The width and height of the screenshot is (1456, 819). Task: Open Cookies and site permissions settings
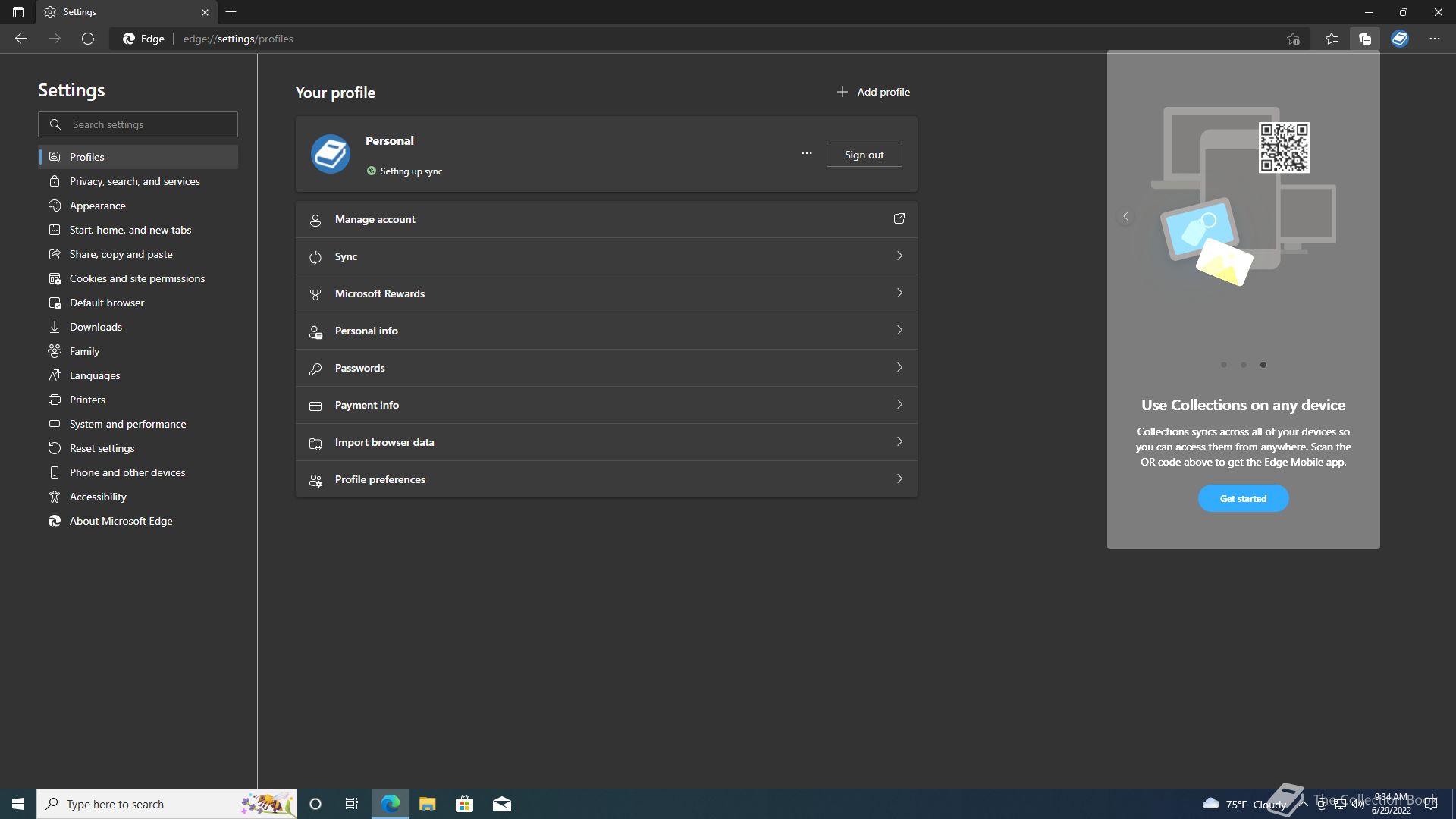point(138,278)
